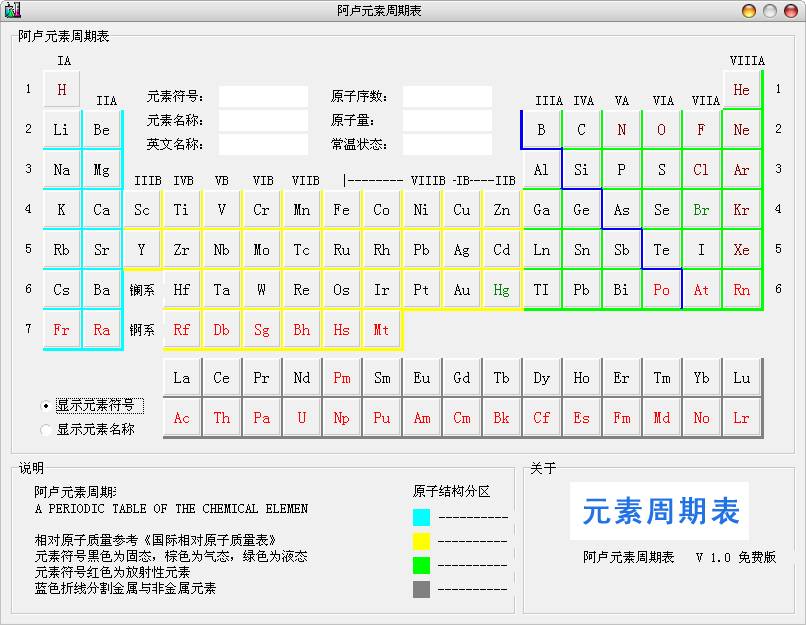
Task: Click the 常温状态 text field
Action: (447, 144)
